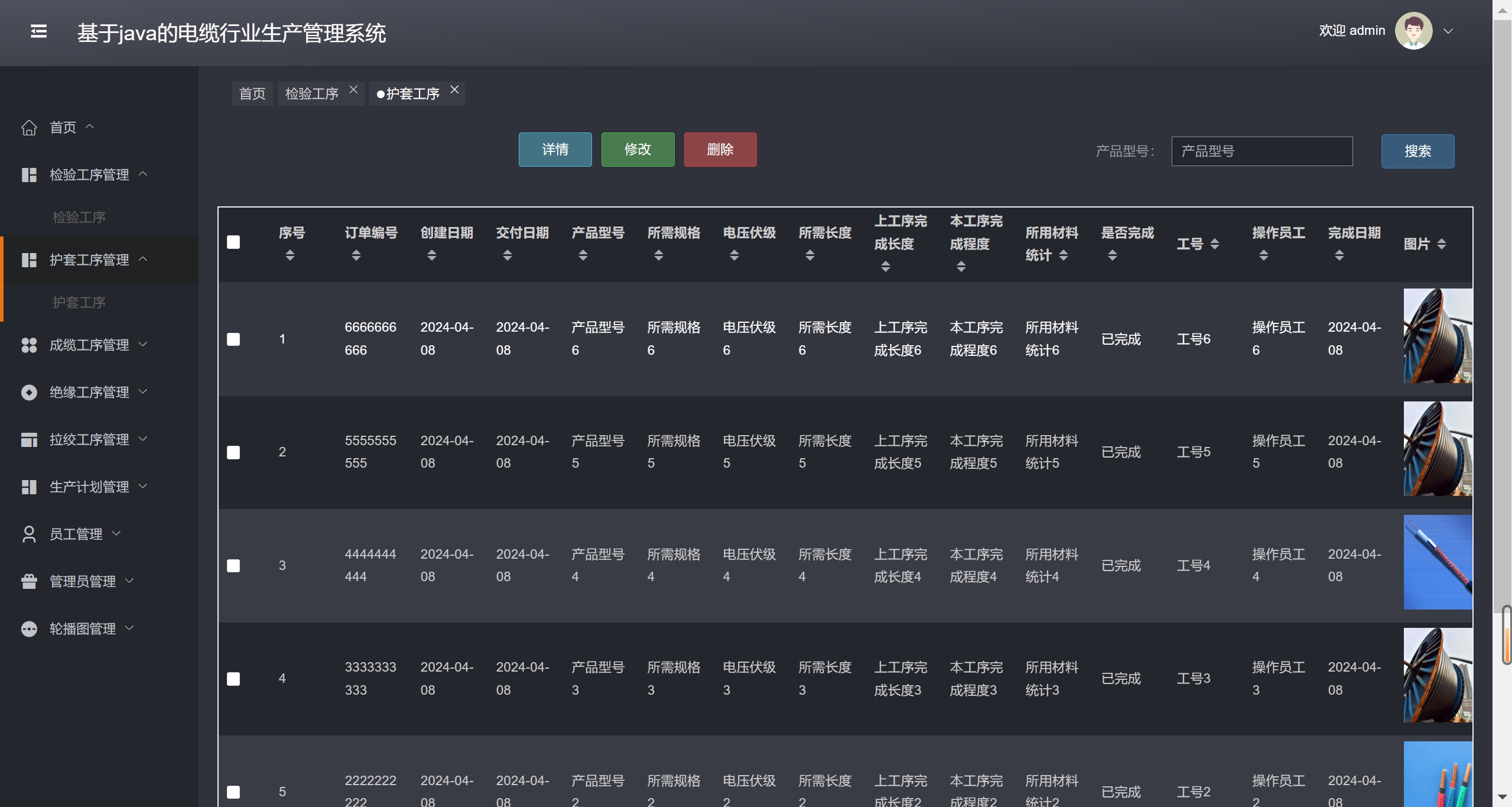Sort by 完成日期 column arrows
The height and width of the screenshot is (807, 1512).
(x=1339, y=255)
